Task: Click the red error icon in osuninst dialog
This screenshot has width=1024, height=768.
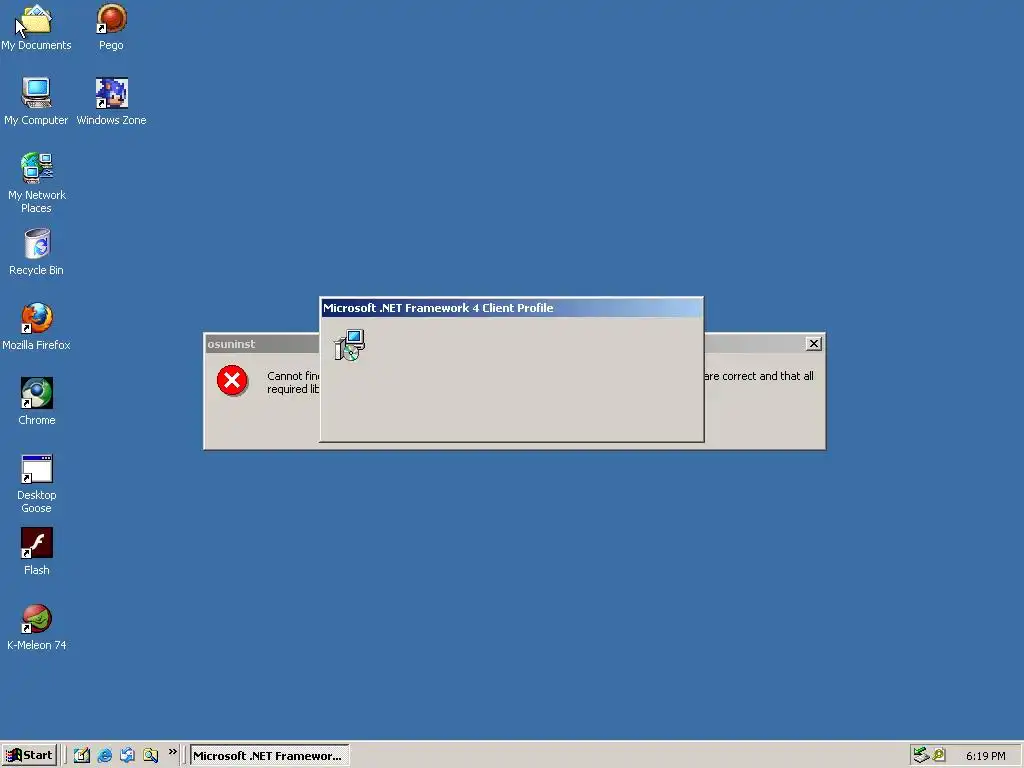Action: point(232,381)
